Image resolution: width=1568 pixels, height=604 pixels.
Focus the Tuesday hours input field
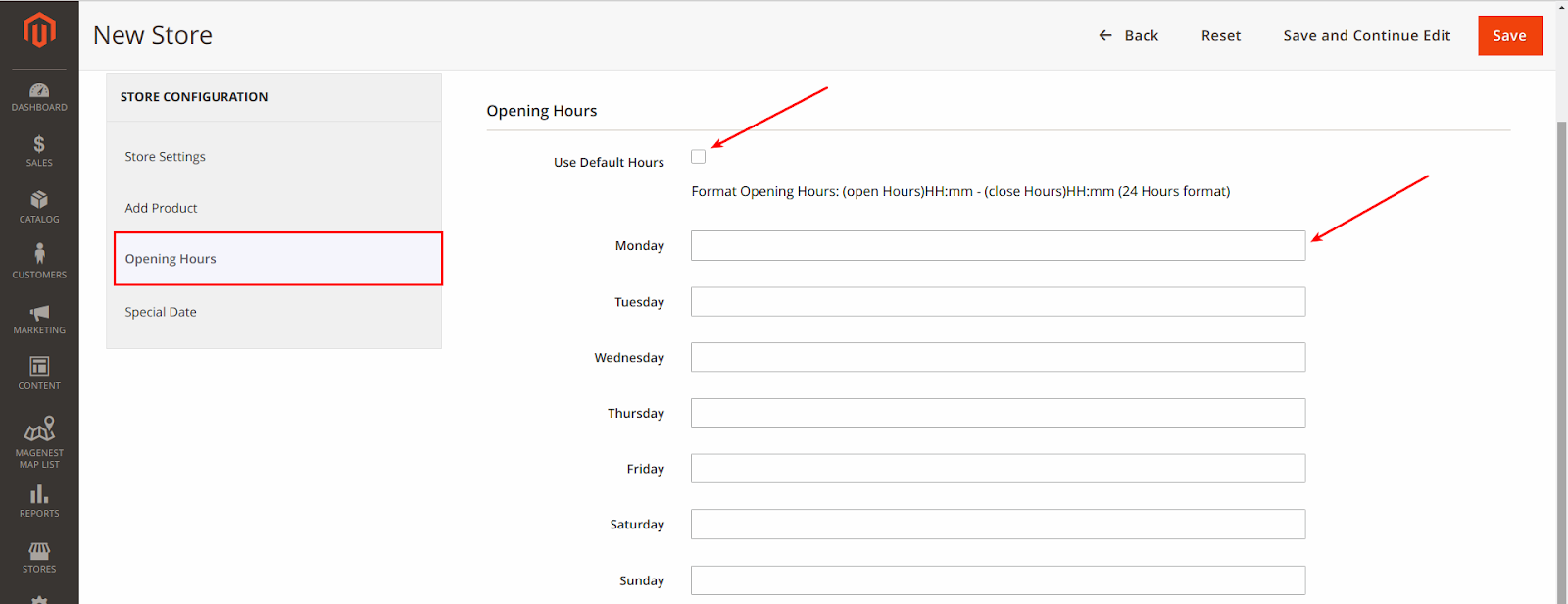(x=998, y=301)
